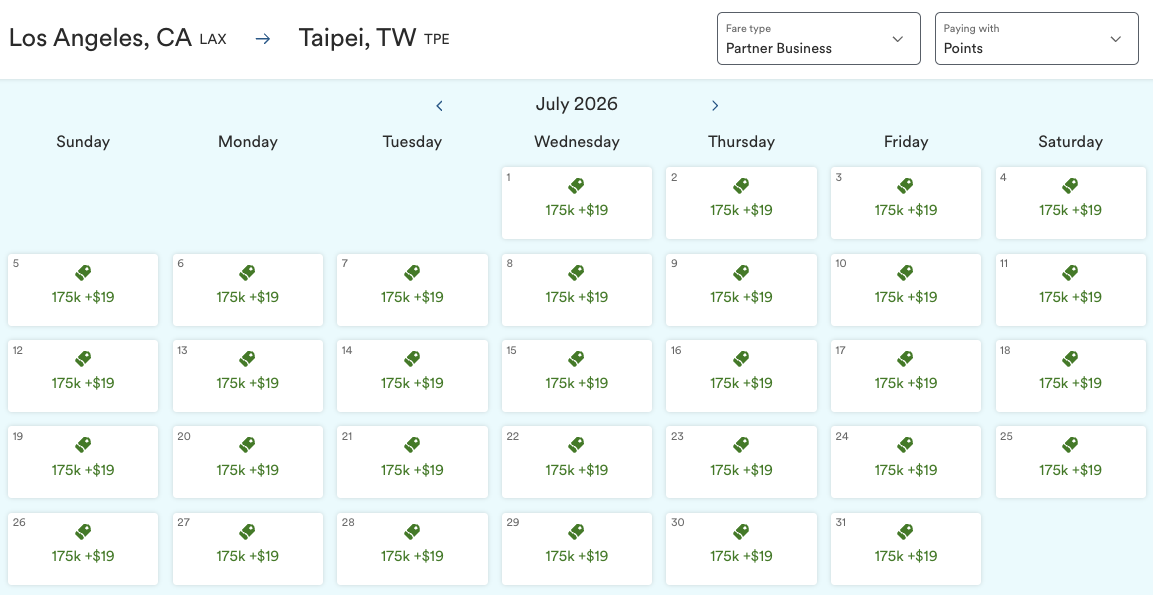Select the July 13 calendar cell
The width and height of the screenshot is (1153, 595).
[x=247, y=375]
